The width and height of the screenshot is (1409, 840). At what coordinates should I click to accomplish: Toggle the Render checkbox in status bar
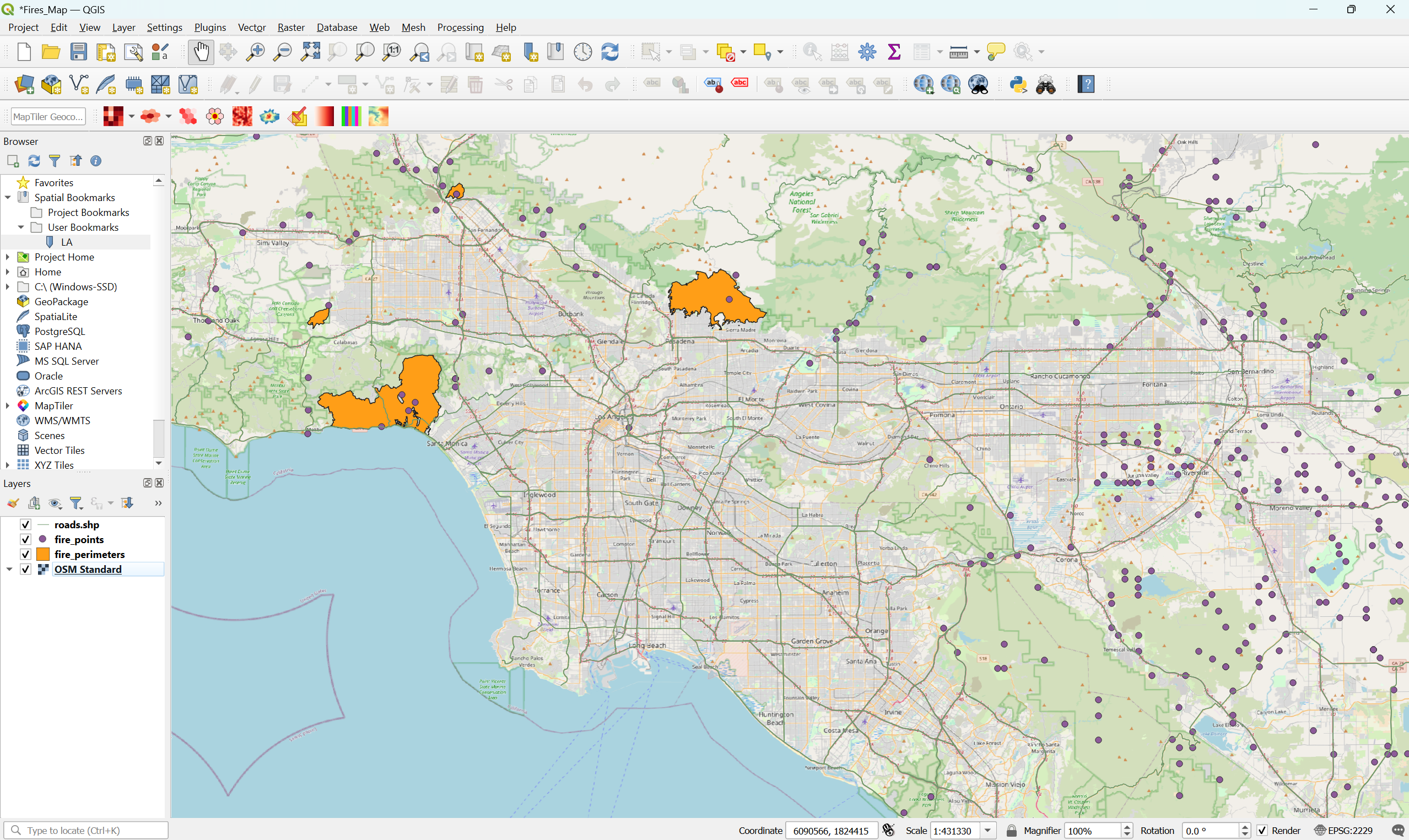click(x=1262, y=831)
